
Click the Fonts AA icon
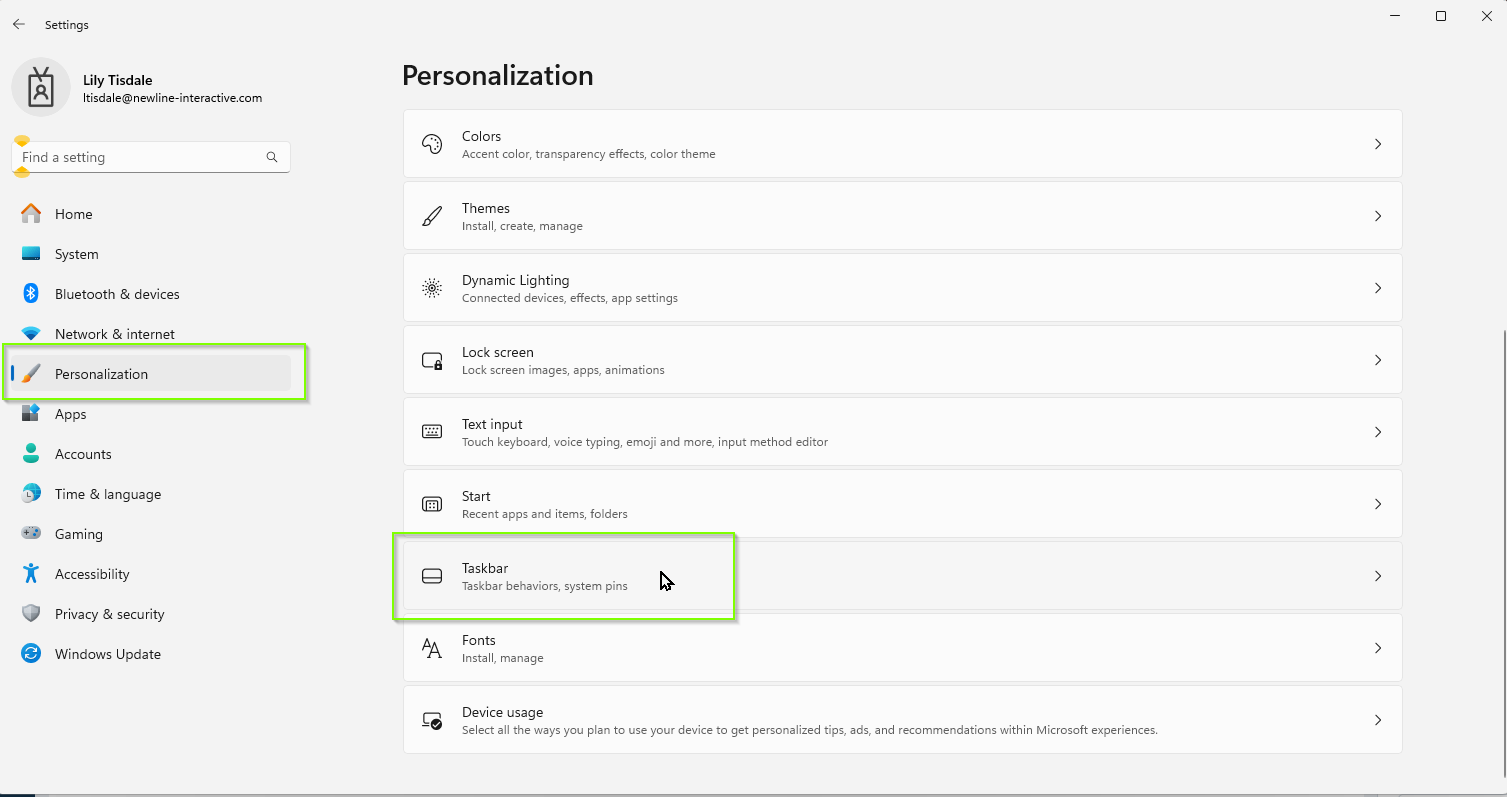[x=432, y=648]
